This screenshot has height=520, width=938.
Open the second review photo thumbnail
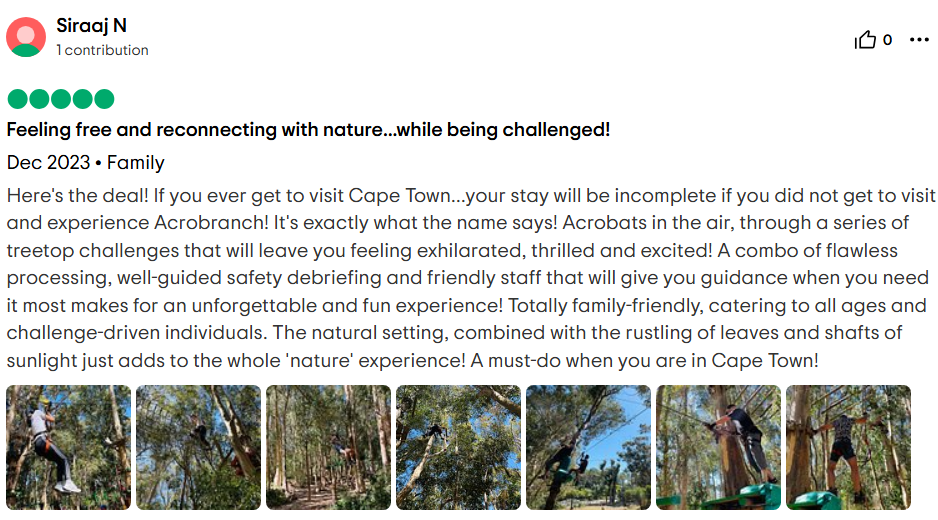coord(198,447)
